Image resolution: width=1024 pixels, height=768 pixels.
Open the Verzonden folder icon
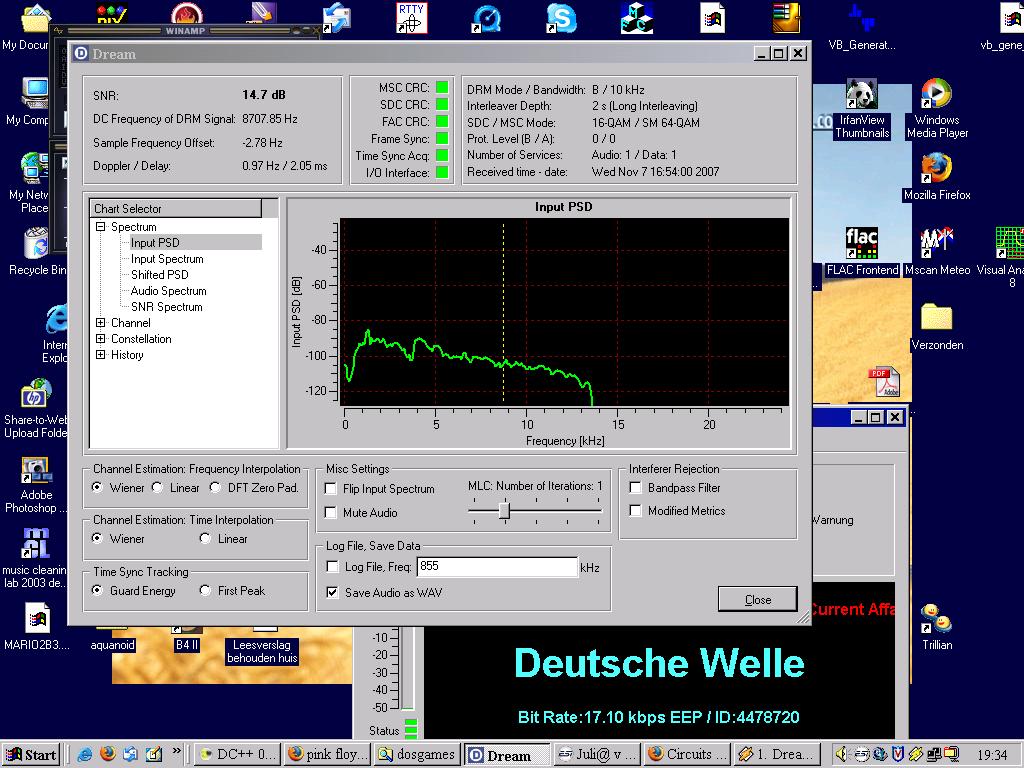click(937, 320)
